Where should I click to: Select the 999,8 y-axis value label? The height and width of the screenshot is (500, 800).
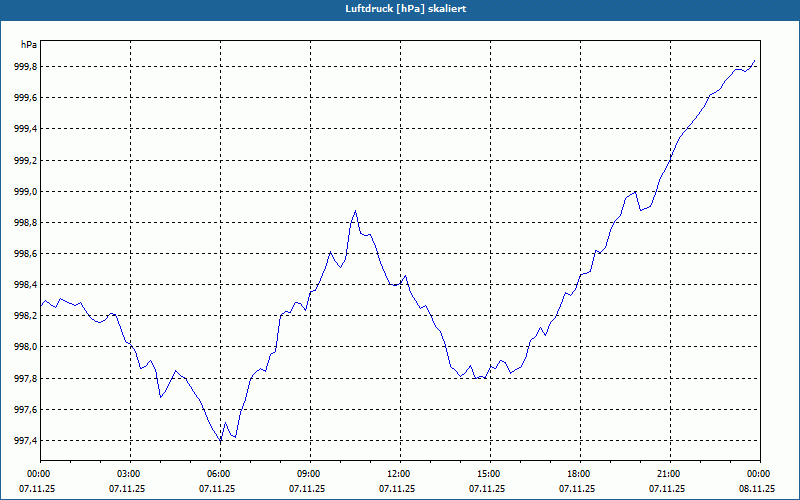tap(22, 67)
